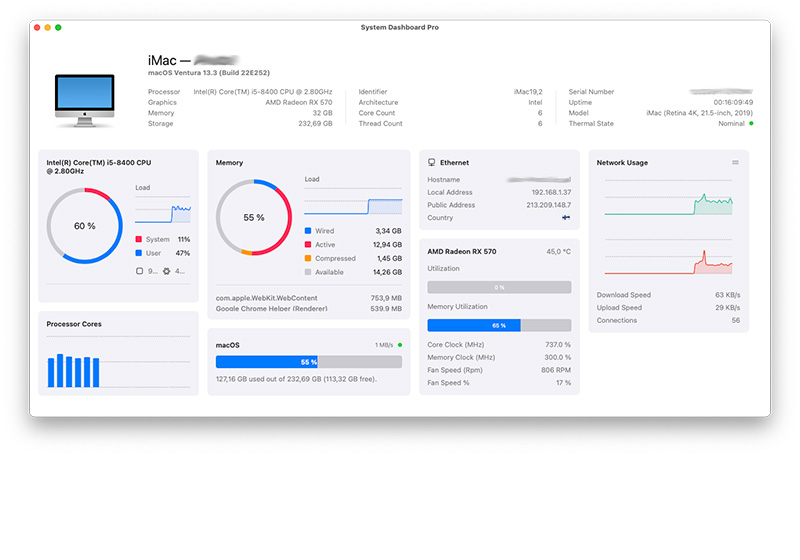Click the Memory Load line graph
This screenshot has width=800, height=560.
pyautogui.click(x=353, y=201)
